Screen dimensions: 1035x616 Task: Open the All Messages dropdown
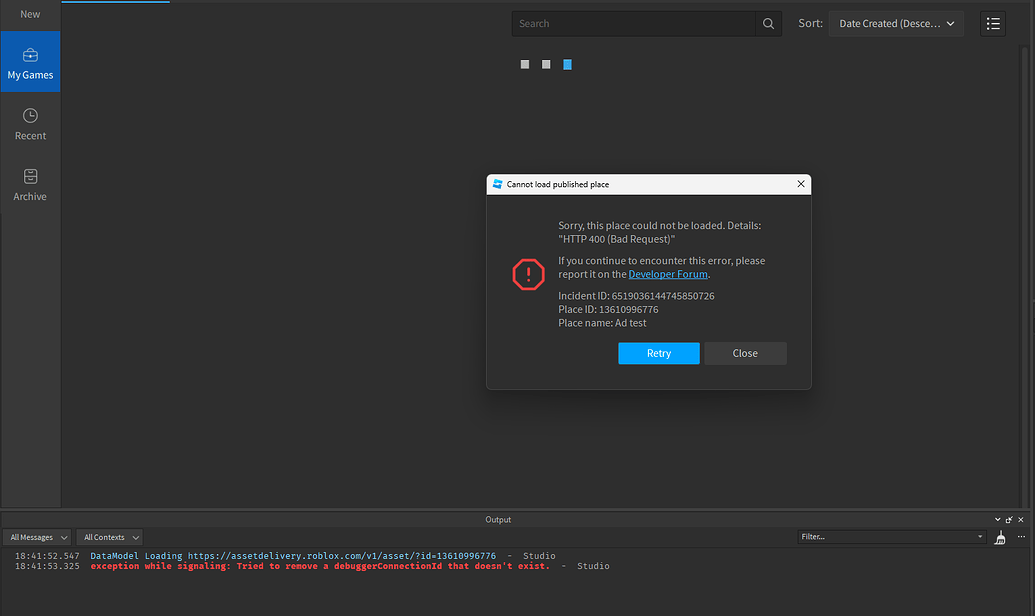37,537
